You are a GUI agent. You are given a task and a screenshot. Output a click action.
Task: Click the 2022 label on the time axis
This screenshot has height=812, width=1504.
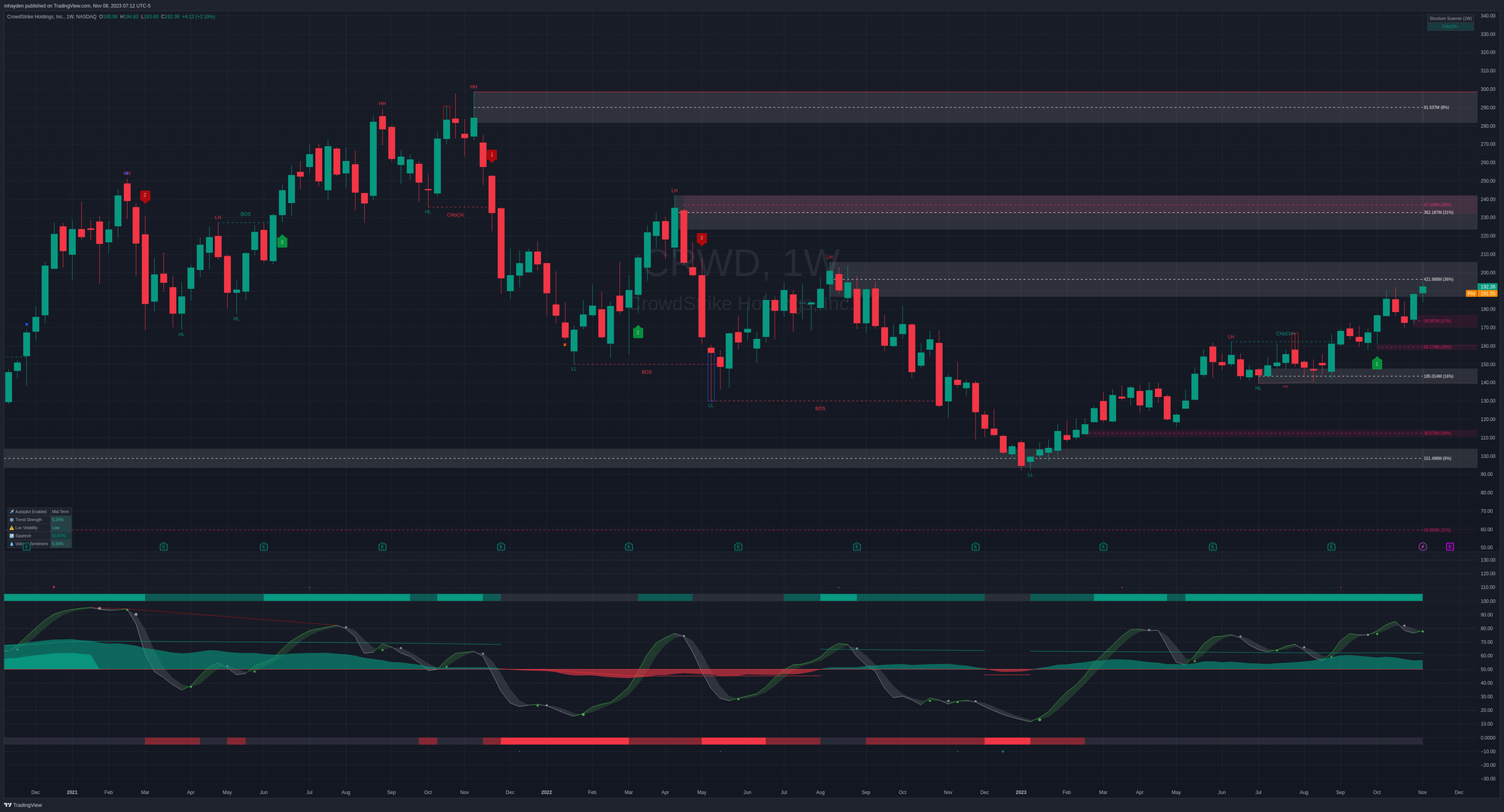pos(547,792)
